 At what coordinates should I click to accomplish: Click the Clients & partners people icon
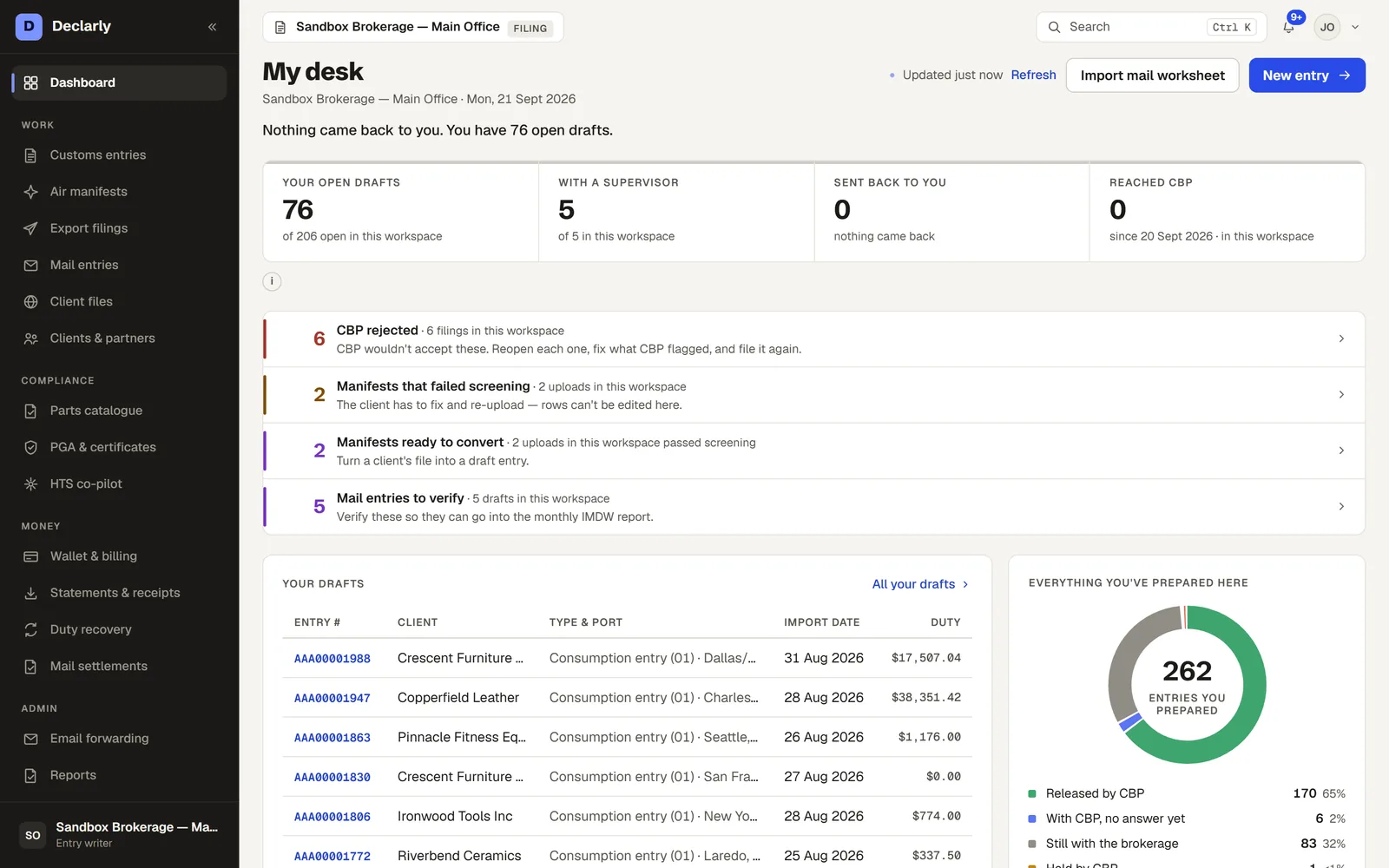coord(30,339)
